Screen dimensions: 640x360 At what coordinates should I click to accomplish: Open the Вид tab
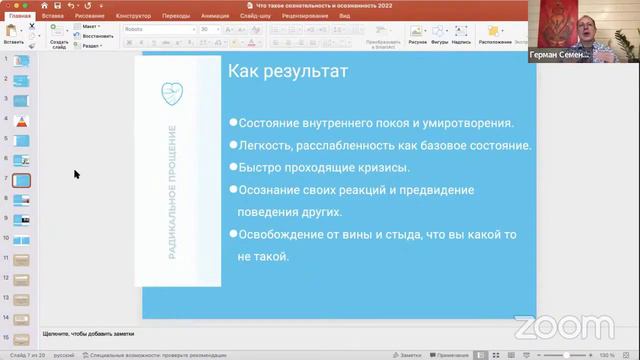pos(344,16)
